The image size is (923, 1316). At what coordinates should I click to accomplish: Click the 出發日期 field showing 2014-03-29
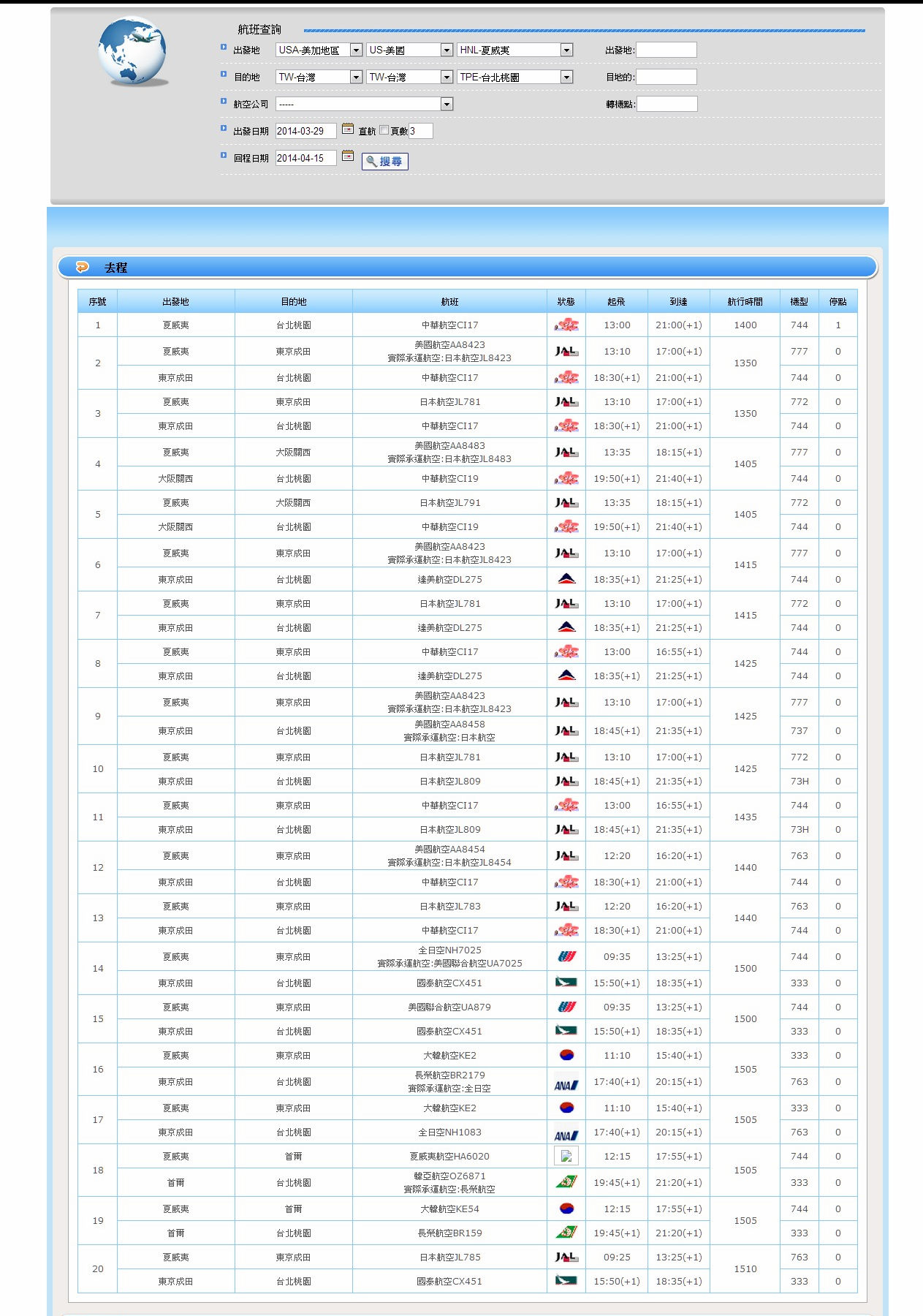306,131
